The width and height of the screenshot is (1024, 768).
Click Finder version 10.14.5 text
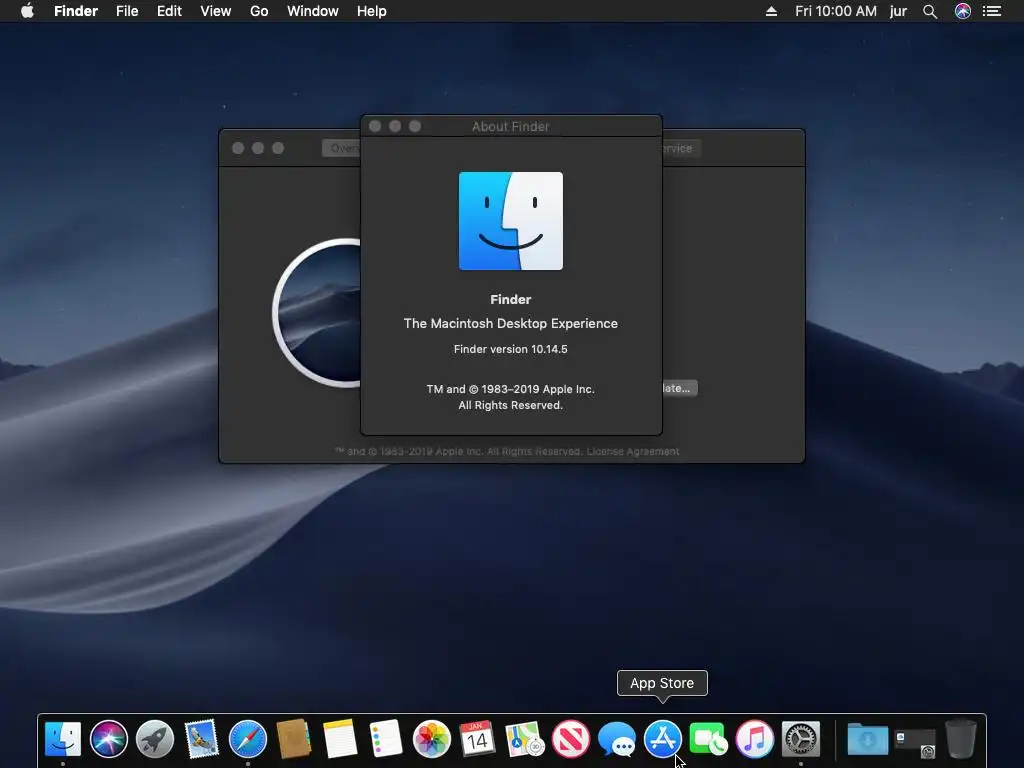pos(511,349)
